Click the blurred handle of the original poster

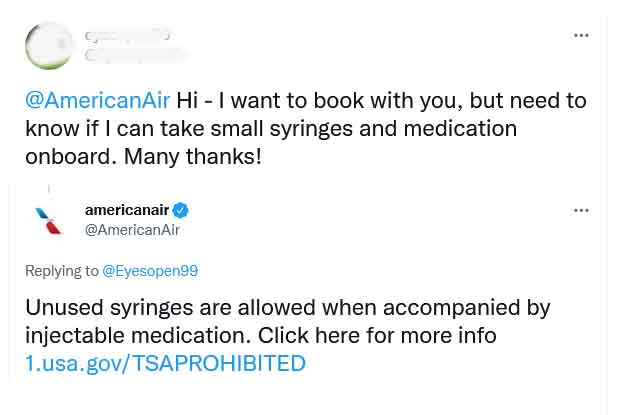point(136,55)
